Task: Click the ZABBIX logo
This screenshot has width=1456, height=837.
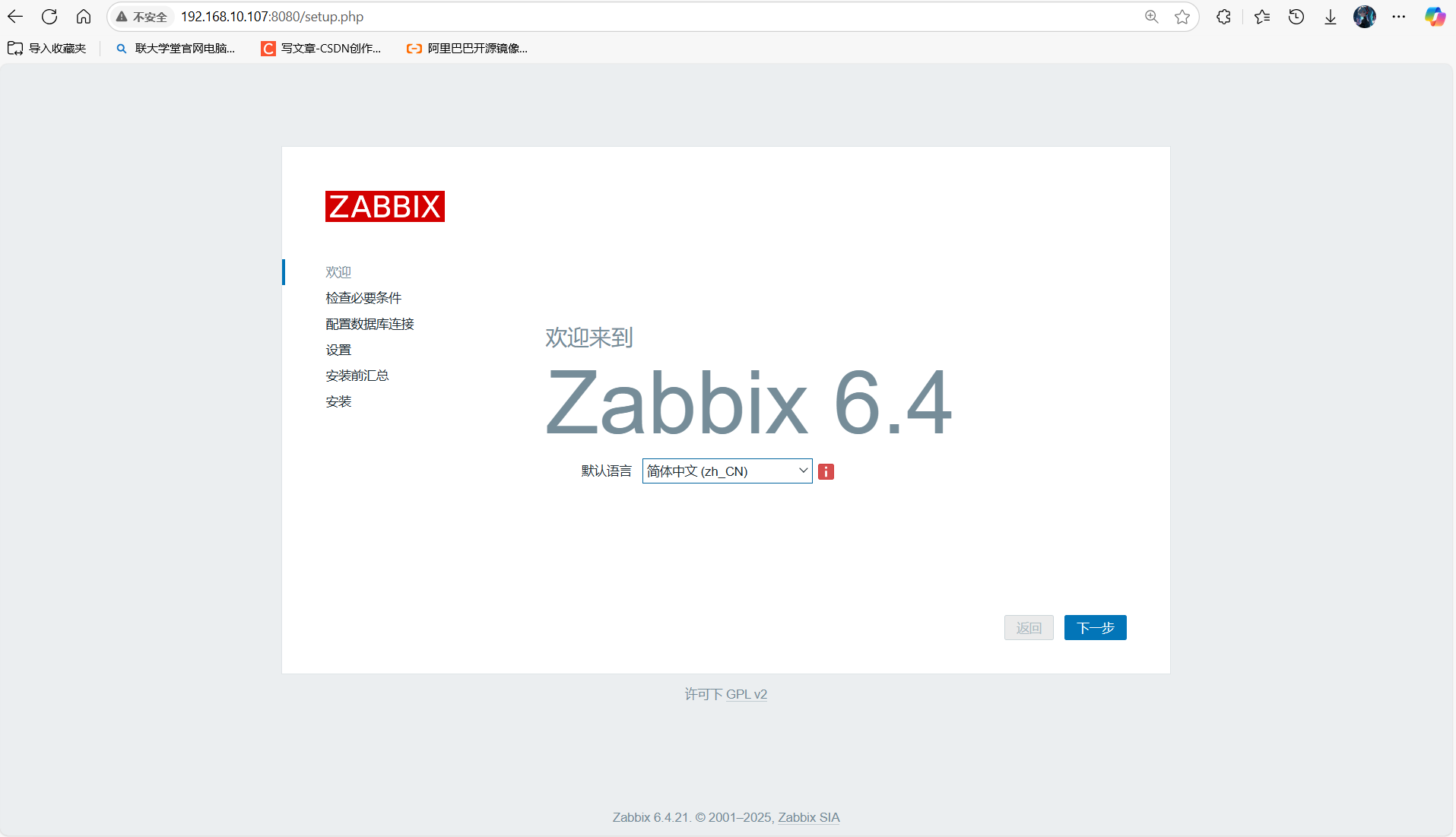Action: tap(385, 206)
